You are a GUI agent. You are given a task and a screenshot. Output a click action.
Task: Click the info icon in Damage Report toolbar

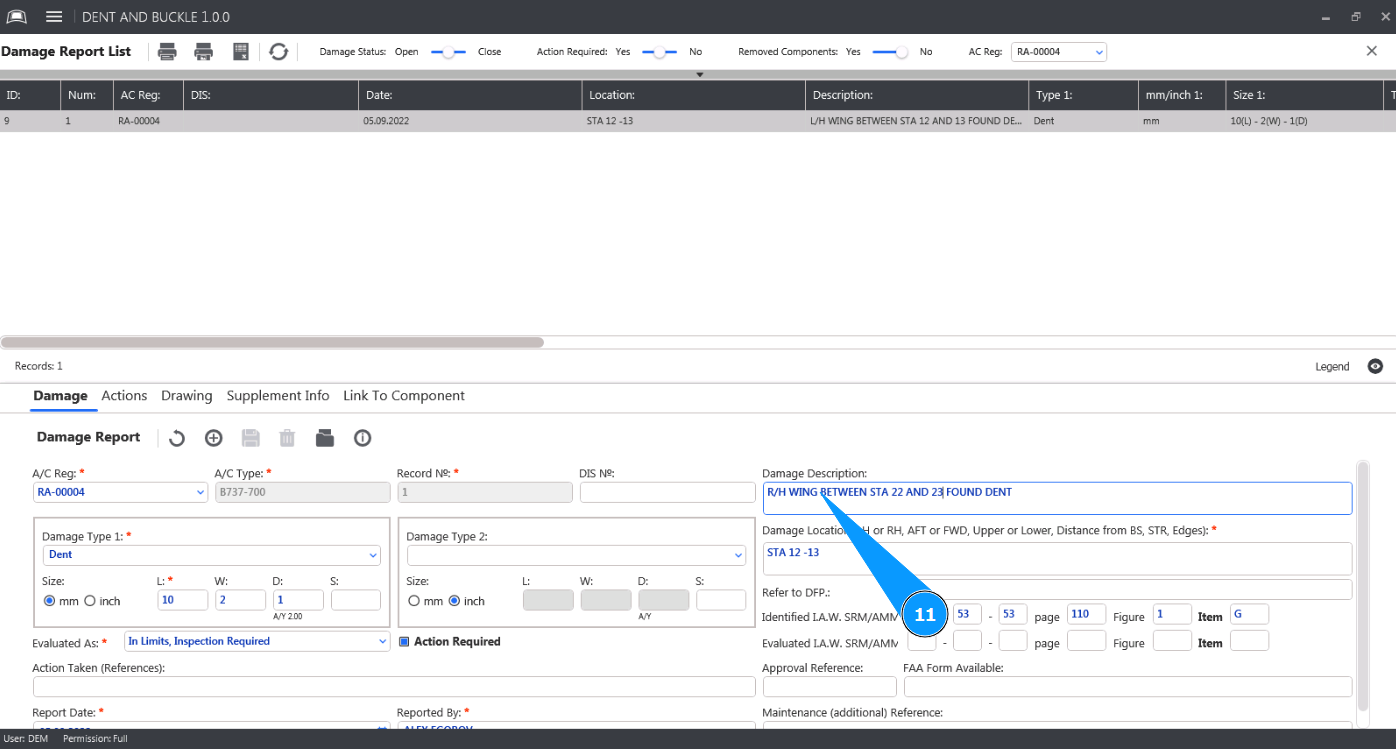point(362,438)
